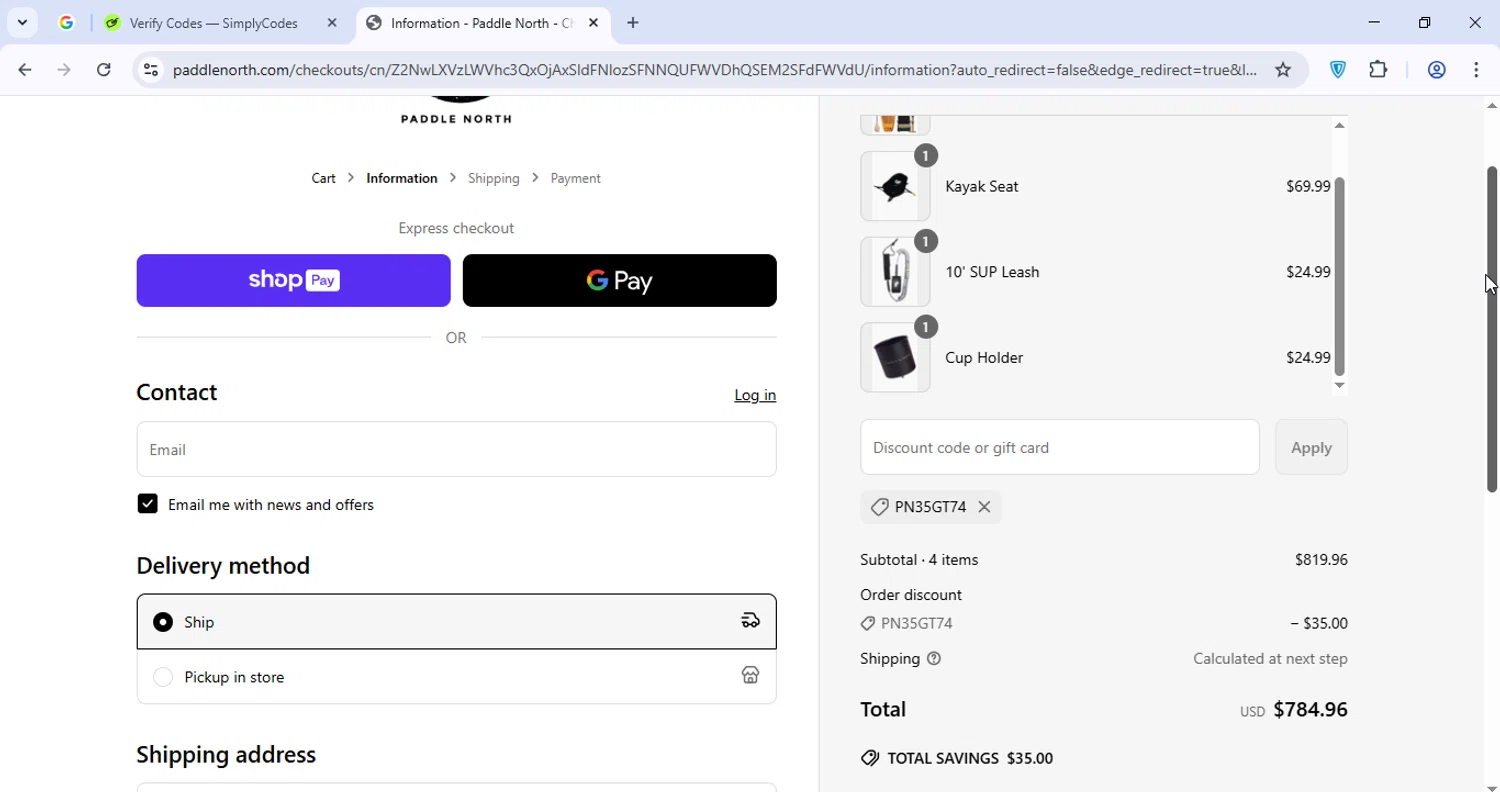The width and height of the screenshot is (1500, 792).
Task: Click the Kayak Seat price $69.99
Action: click(1308, 186)
